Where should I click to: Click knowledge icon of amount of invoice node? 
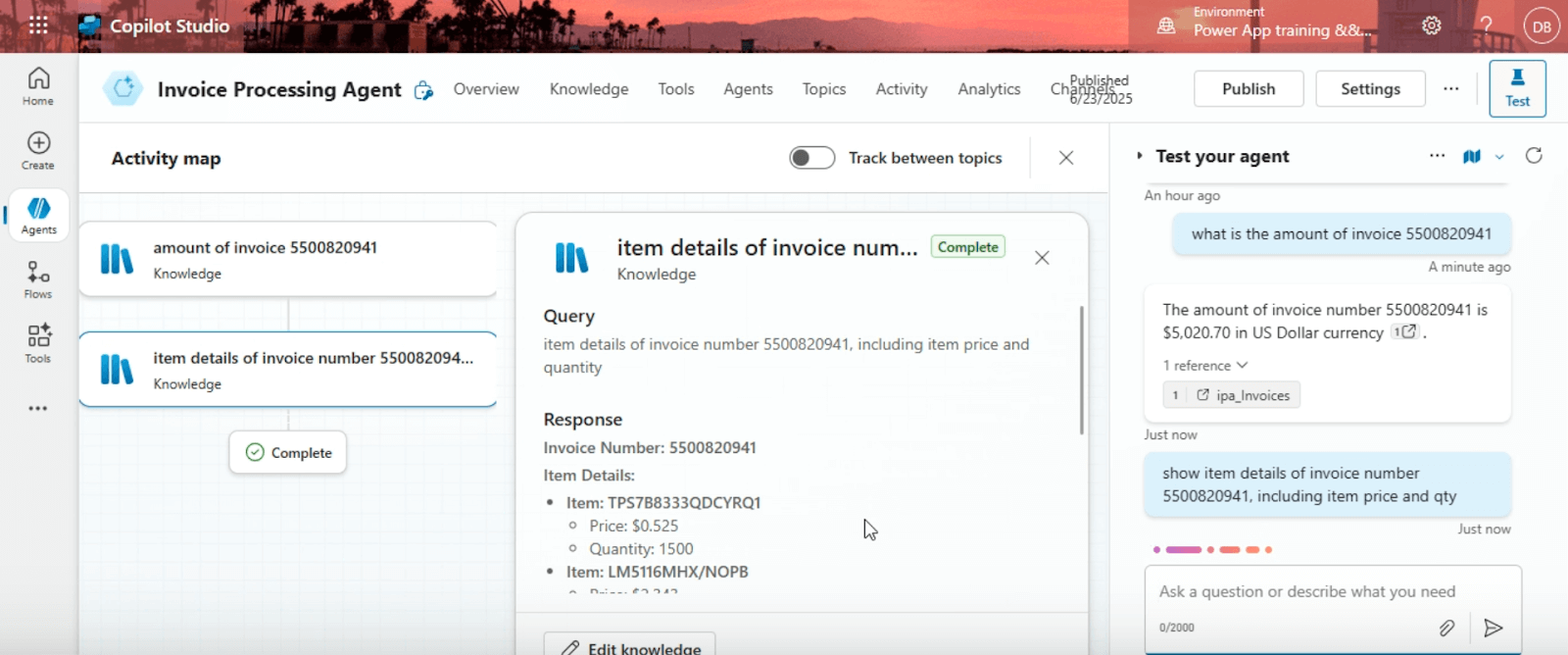(x=117, y=260)
